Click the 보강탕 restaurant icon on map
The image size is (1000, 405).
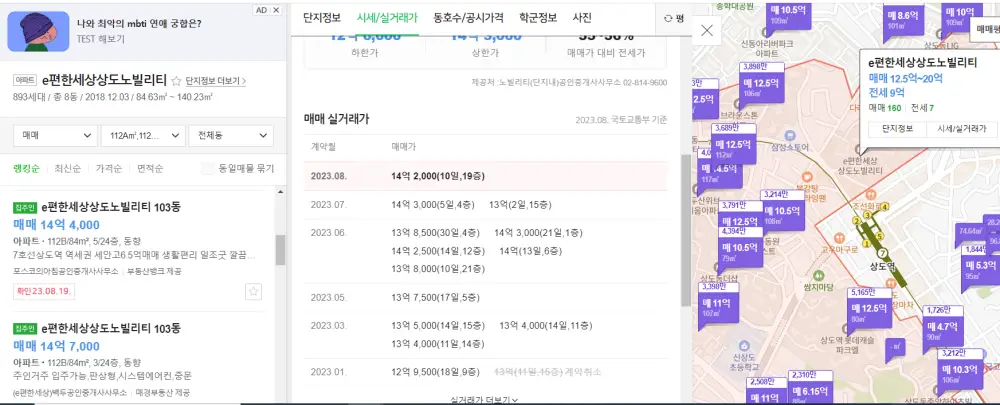click(806, 175)
